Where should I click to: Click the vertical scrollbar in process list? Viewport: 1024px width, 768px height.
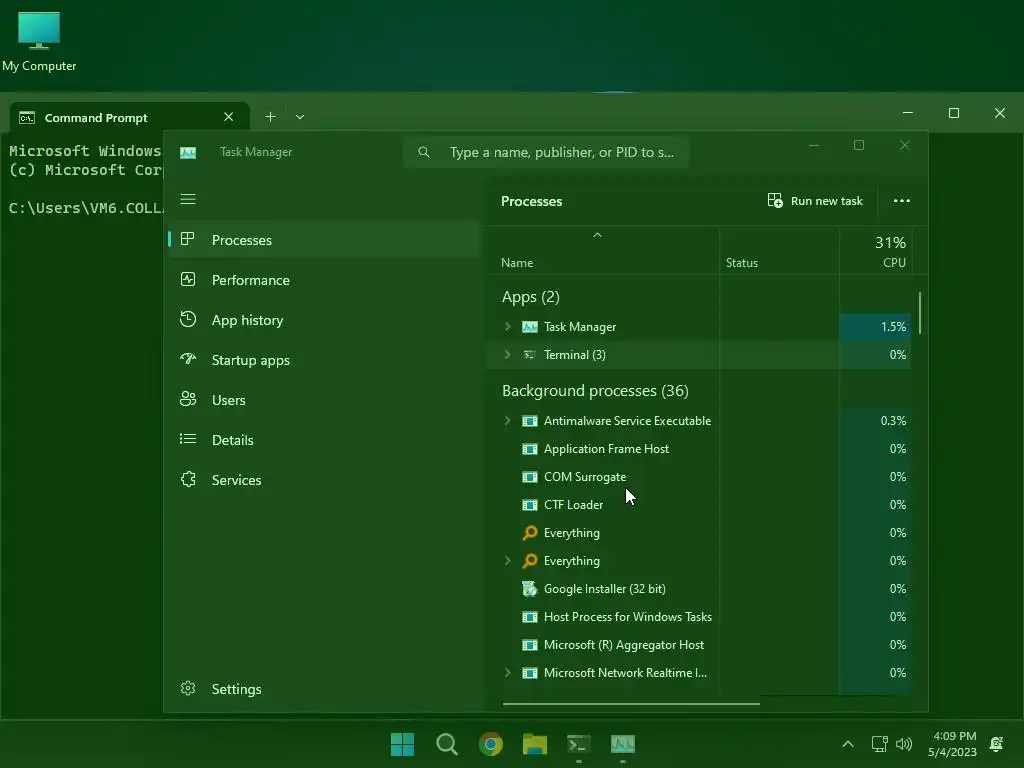click(920, 313)
